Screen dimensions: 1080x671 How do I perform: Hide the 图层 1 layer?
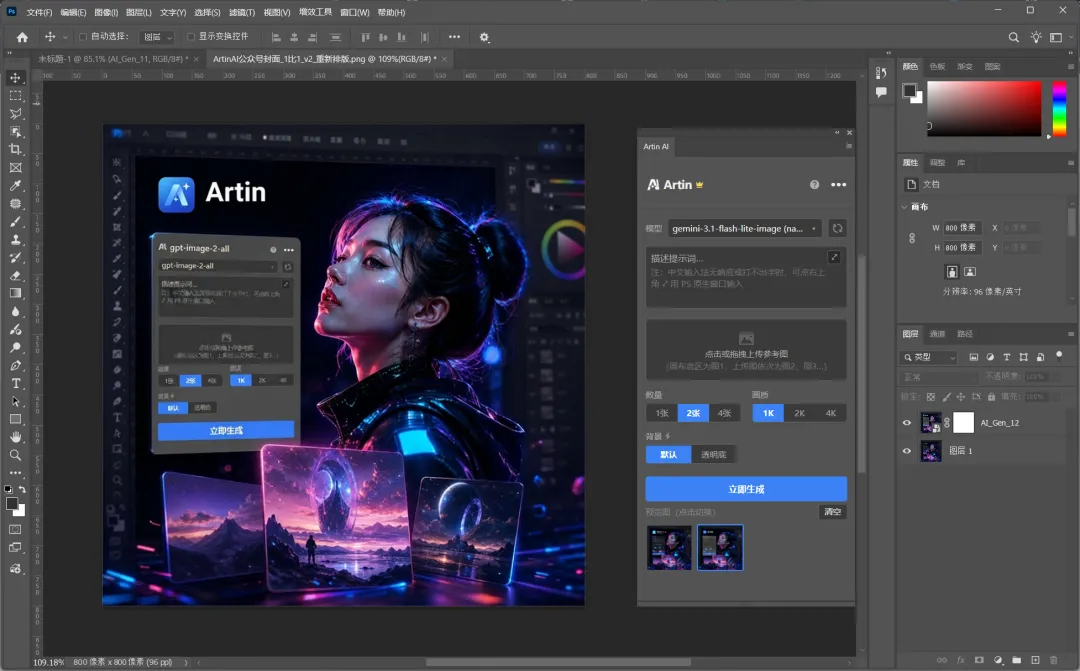click(906, 451)
